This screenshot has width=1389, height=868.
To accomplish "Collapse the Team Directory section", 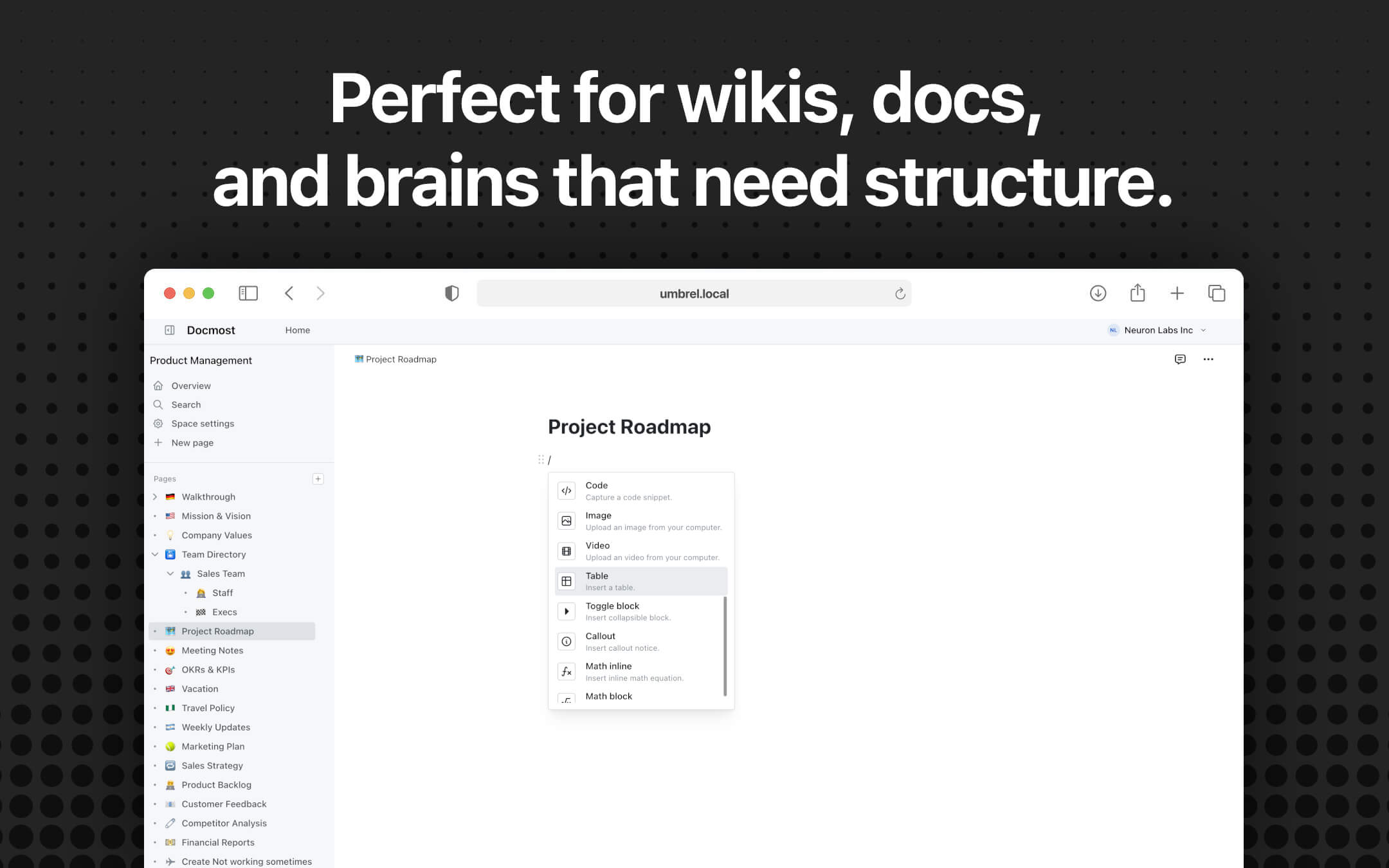I will point(155,554).
